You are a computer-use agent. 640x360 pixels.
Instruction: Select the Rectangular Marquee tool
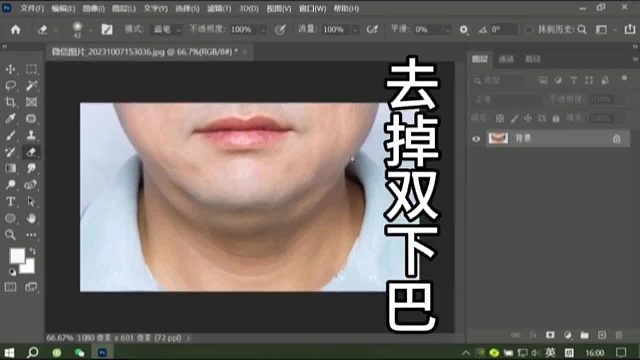(x=31, y=69)
